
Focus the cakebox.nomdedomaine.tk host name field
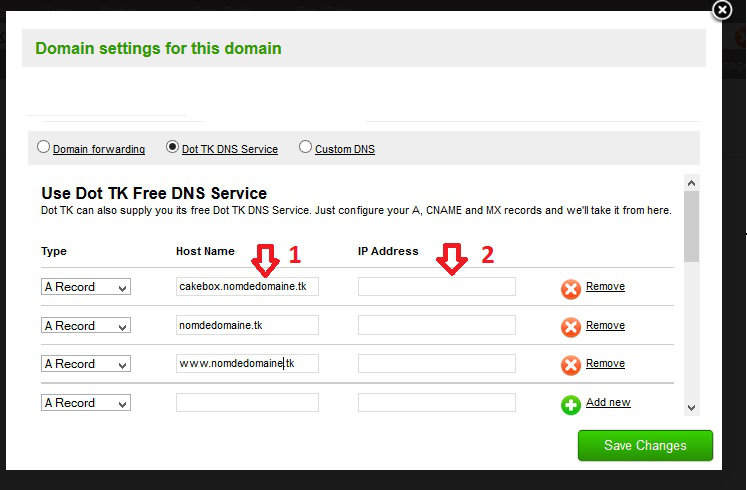247,287
